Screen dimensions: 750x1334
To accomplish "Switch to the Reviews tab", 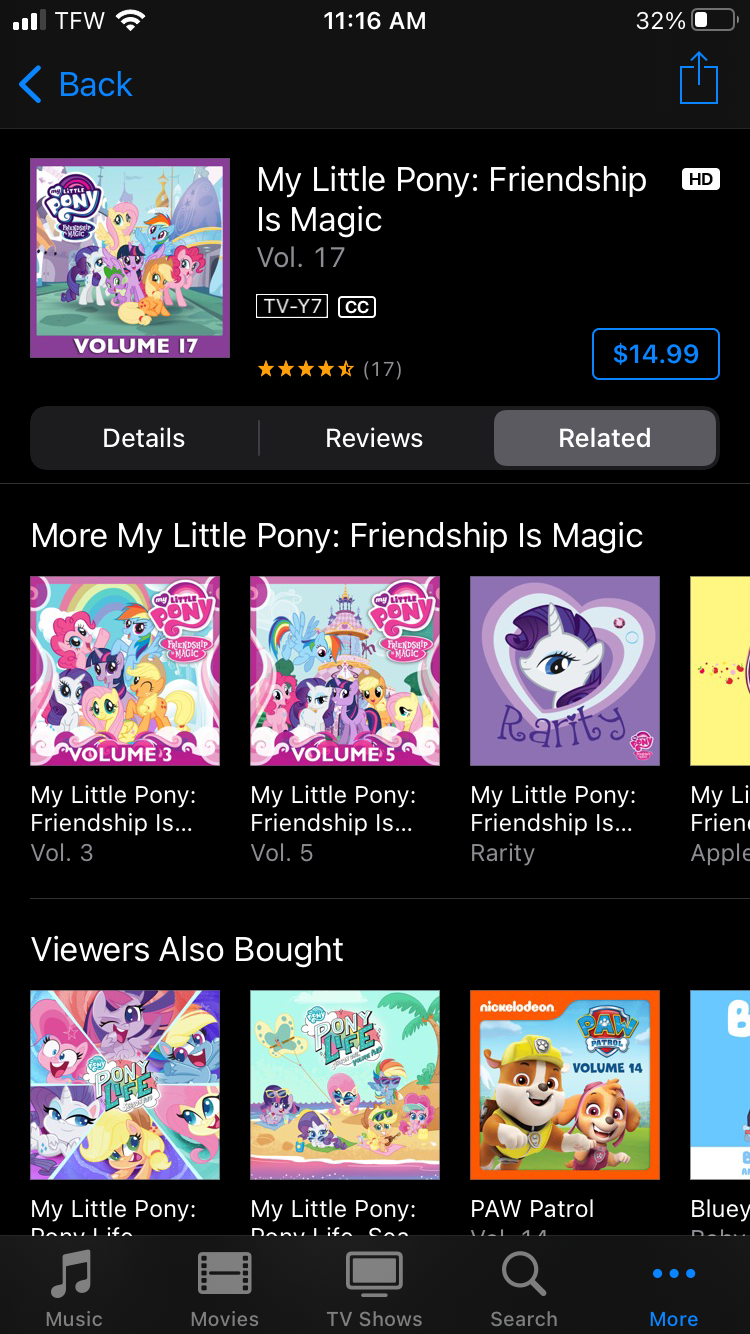I will click(374, 438).
